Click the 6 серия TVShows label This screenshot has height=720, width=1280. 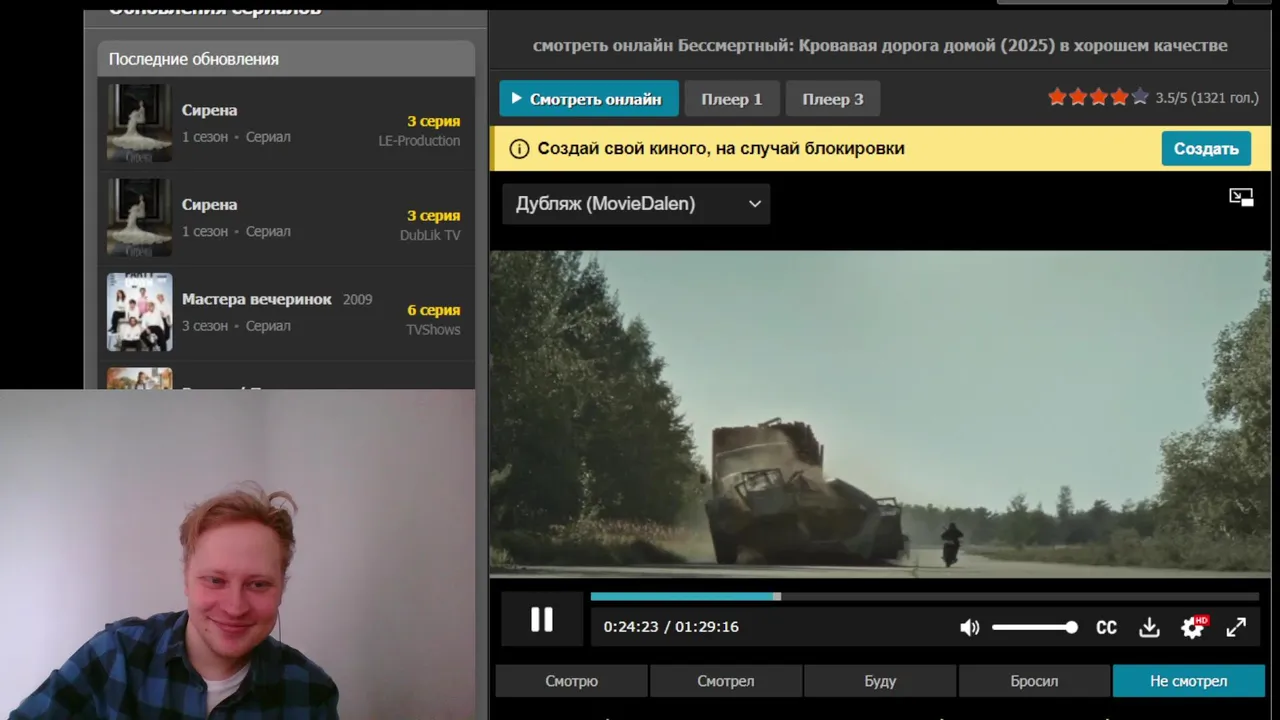click(433, 319)
